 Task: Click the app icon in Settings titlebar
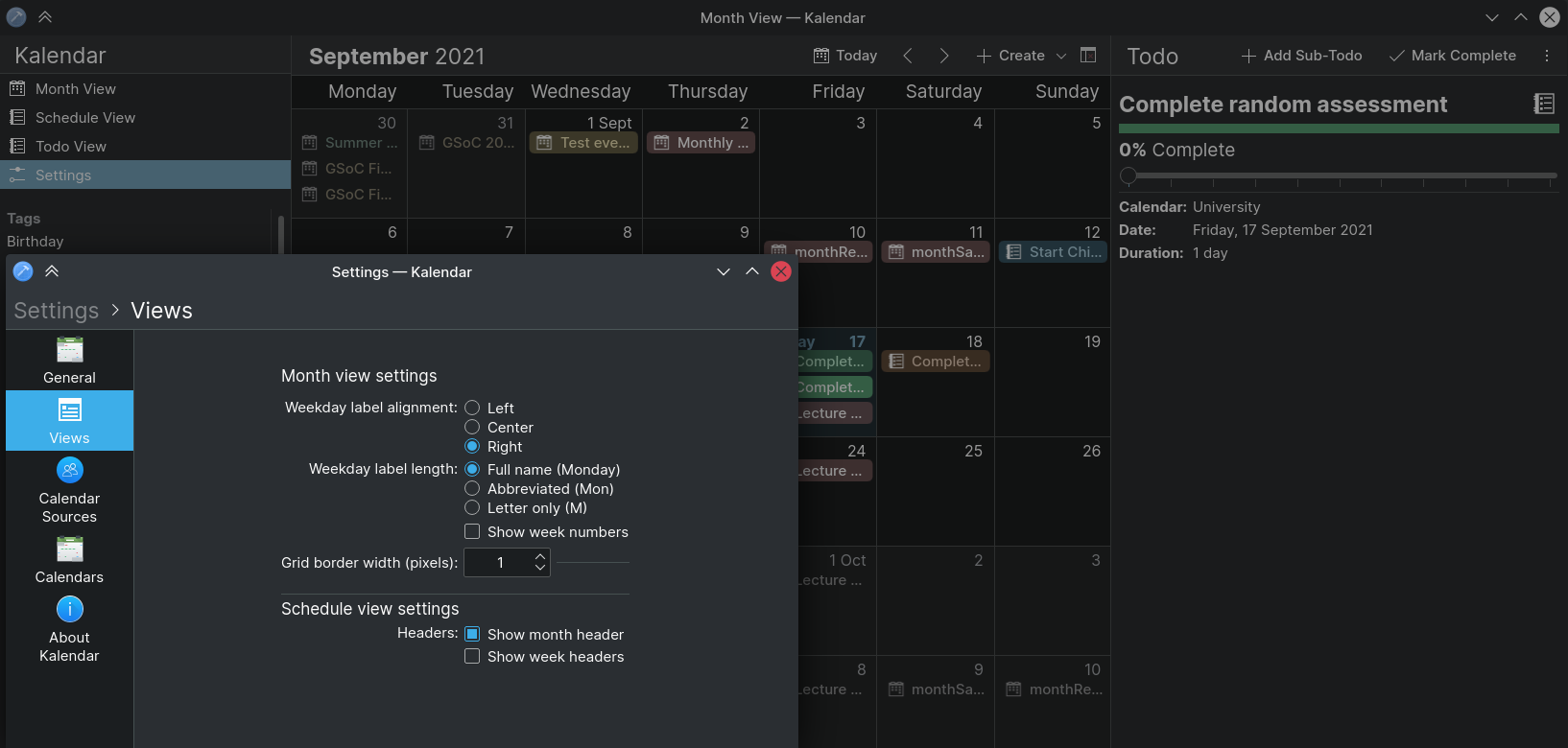click(23, 271)
